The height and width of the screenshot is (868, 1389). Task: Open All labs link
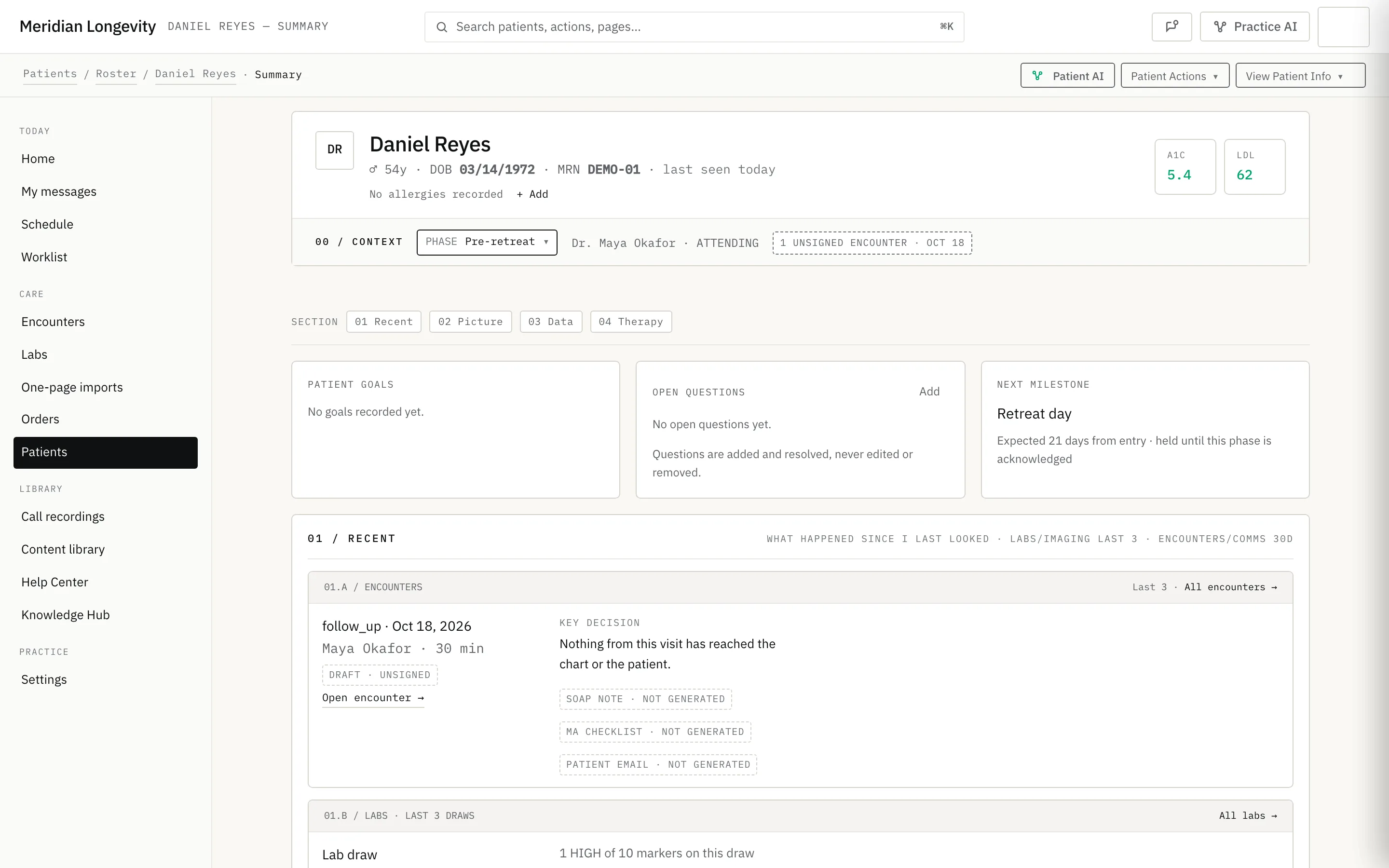pyautogui.click(x=1248, y=816)
